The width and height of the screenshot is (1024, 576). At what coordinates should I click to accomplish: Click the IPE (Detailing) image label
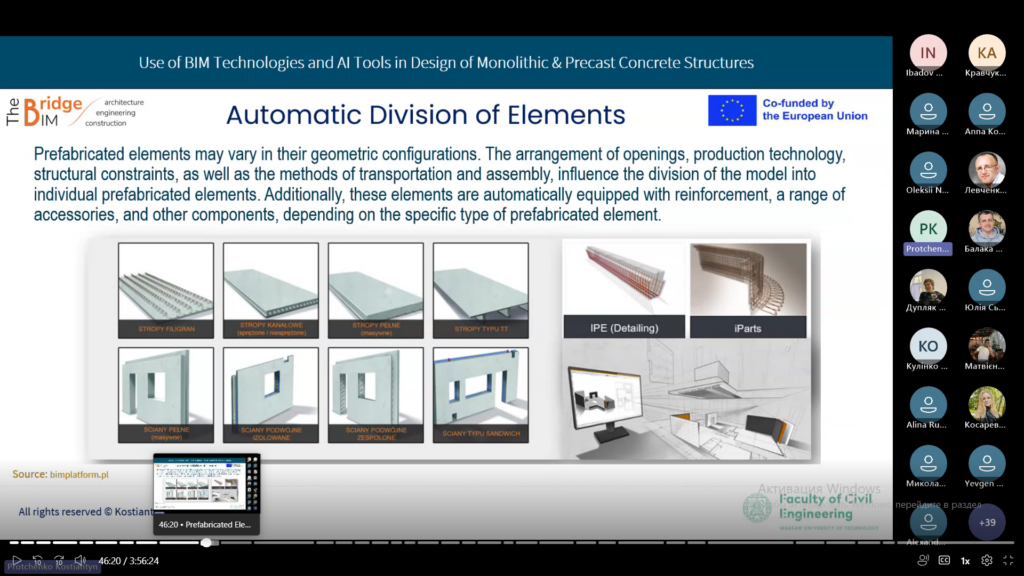point(623,327)
